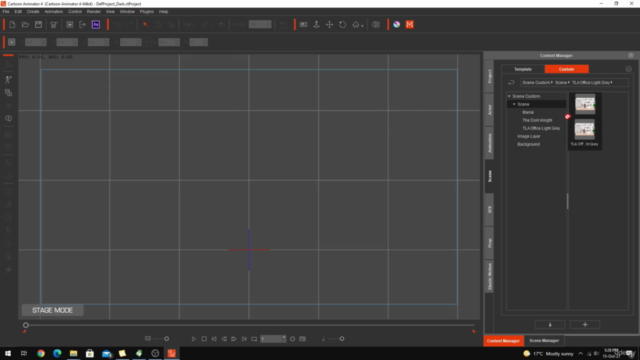The width and height of the screenshot is (640, 360).
Task: Select the Image Layer tree item
Action: (x=529, y=136)
